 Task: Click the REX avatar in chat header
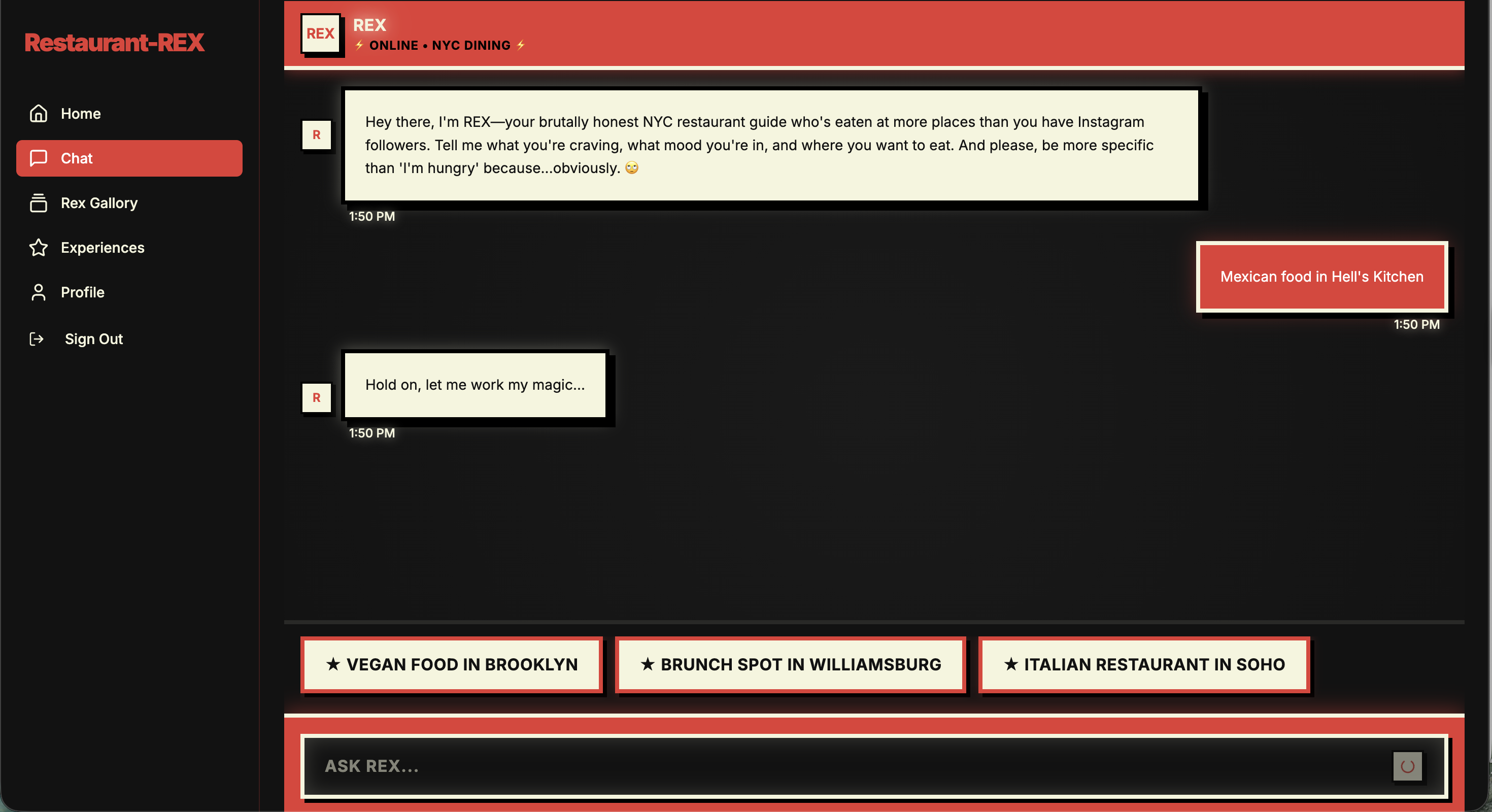coord(320,33)
